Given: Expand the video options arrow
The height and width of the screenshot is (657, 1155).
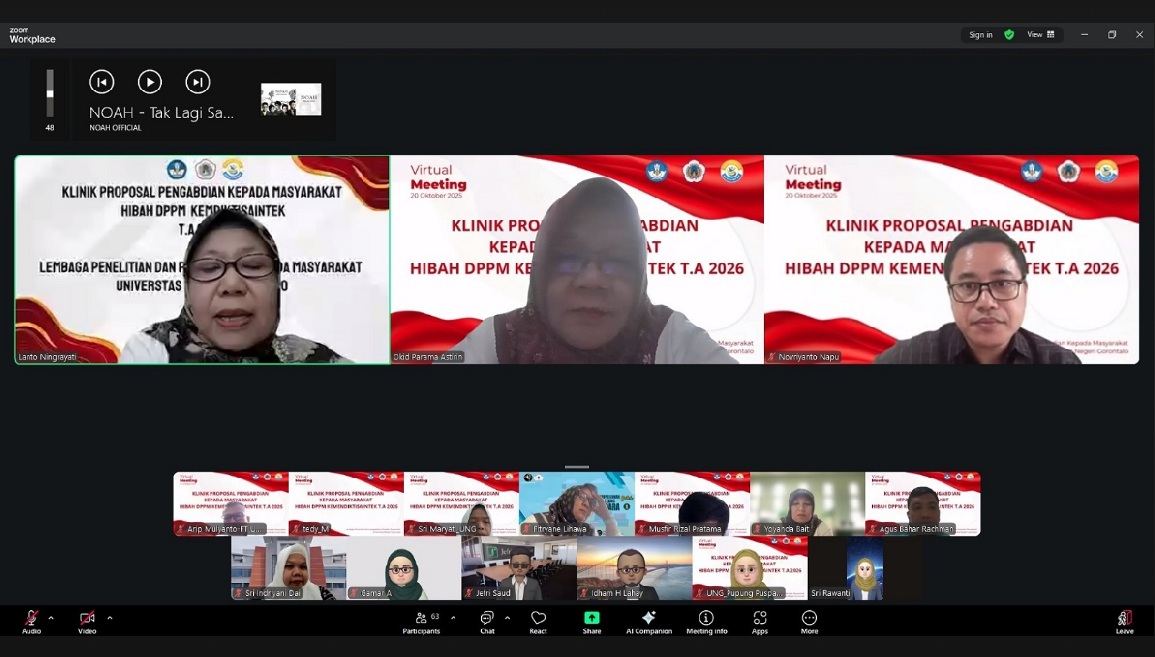Looking at the screenshot, I should 109,618.
